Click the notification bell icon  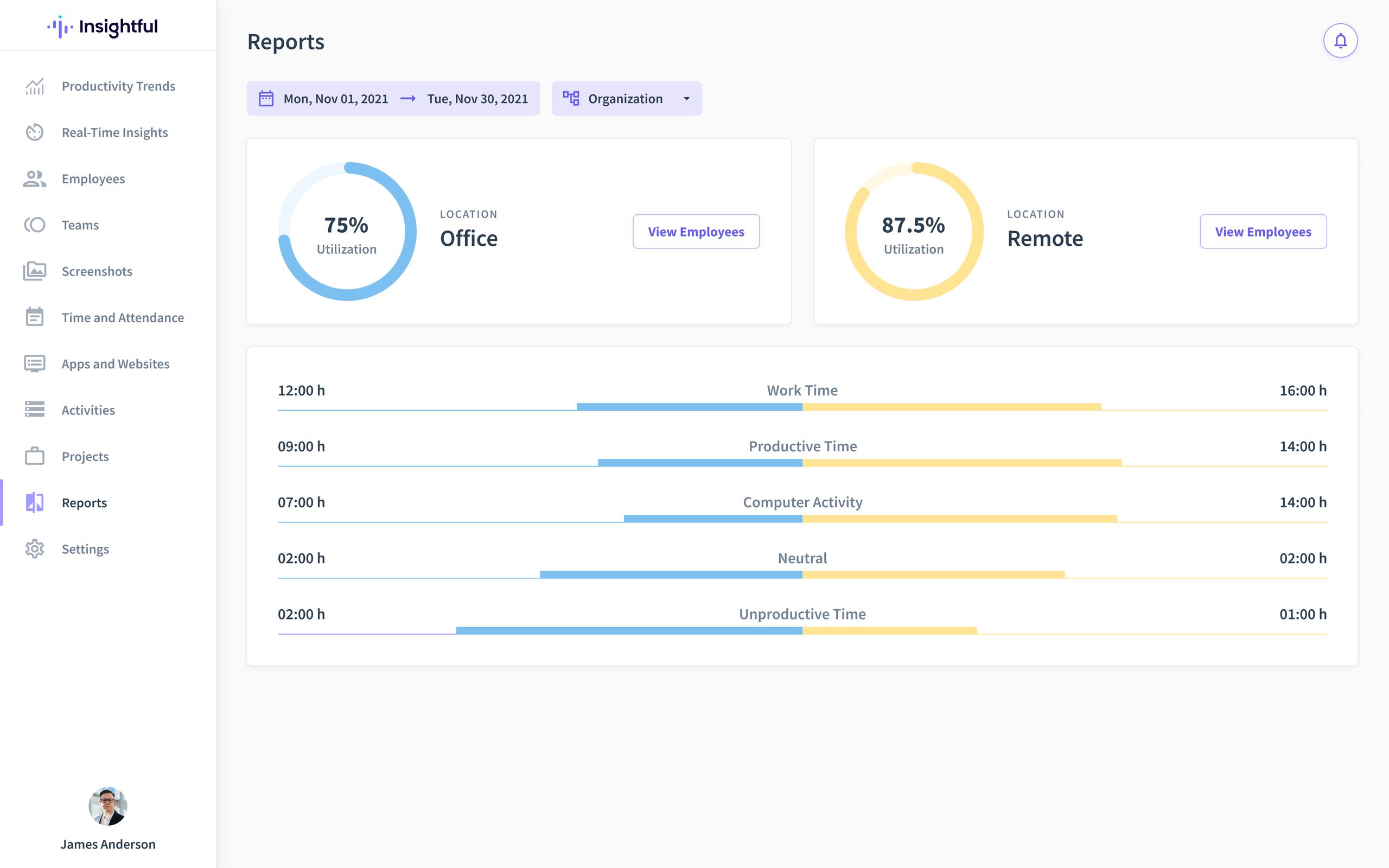[x=1340, y=41]
